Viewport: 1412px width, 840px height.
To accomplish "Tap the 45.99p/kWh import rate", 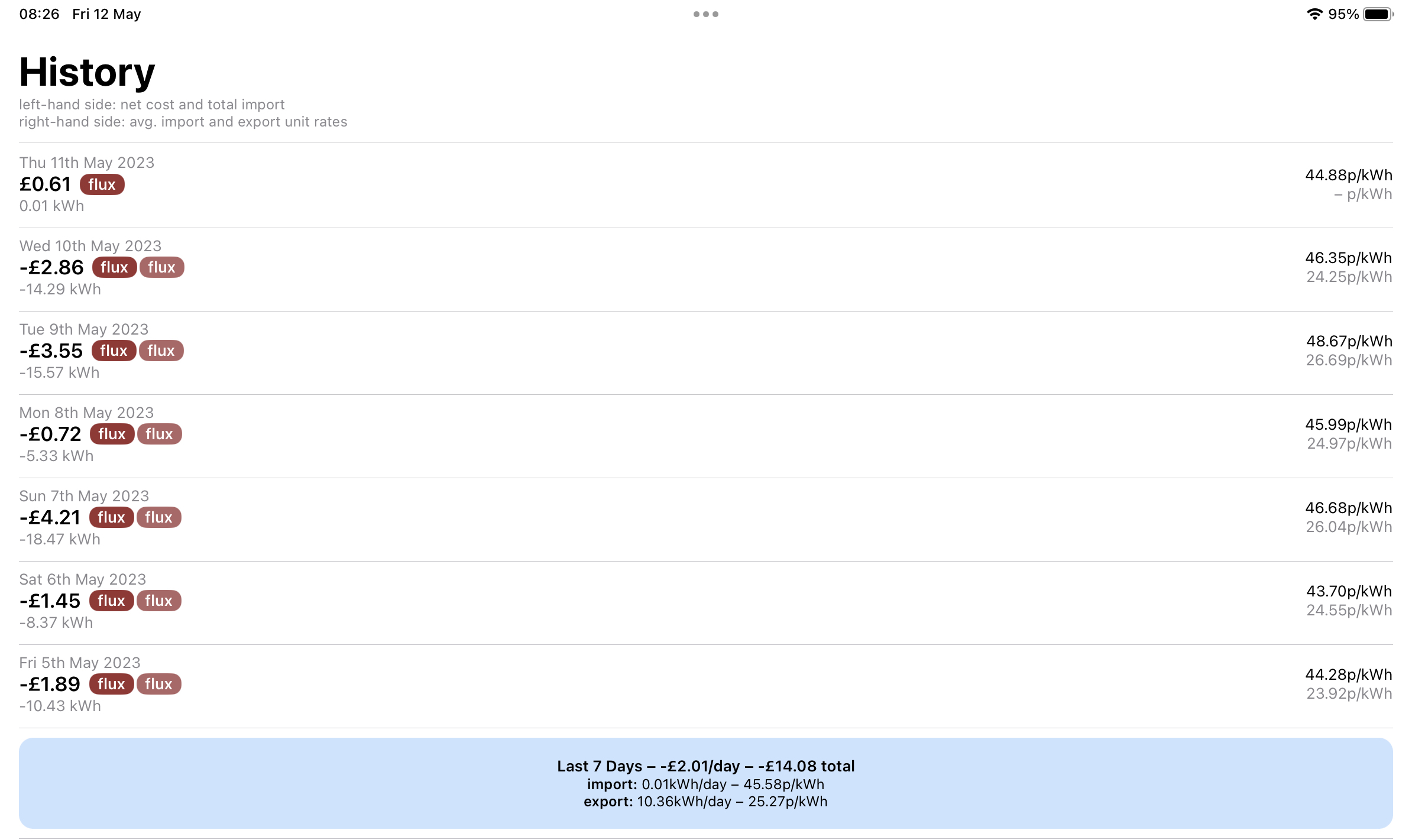I will pyautogui.click(x=1349, y=424).
